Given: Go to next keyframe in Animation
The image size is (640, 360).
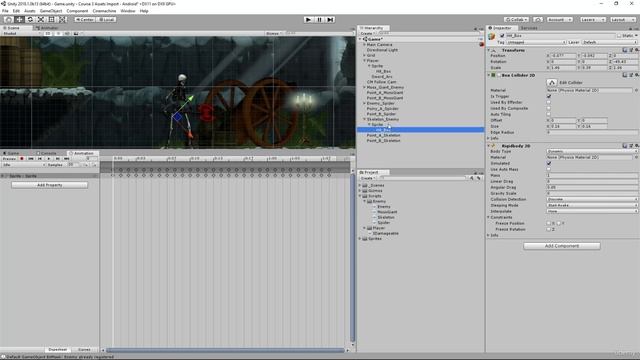Looking at the screenshot, I should (x=58, y=158).
